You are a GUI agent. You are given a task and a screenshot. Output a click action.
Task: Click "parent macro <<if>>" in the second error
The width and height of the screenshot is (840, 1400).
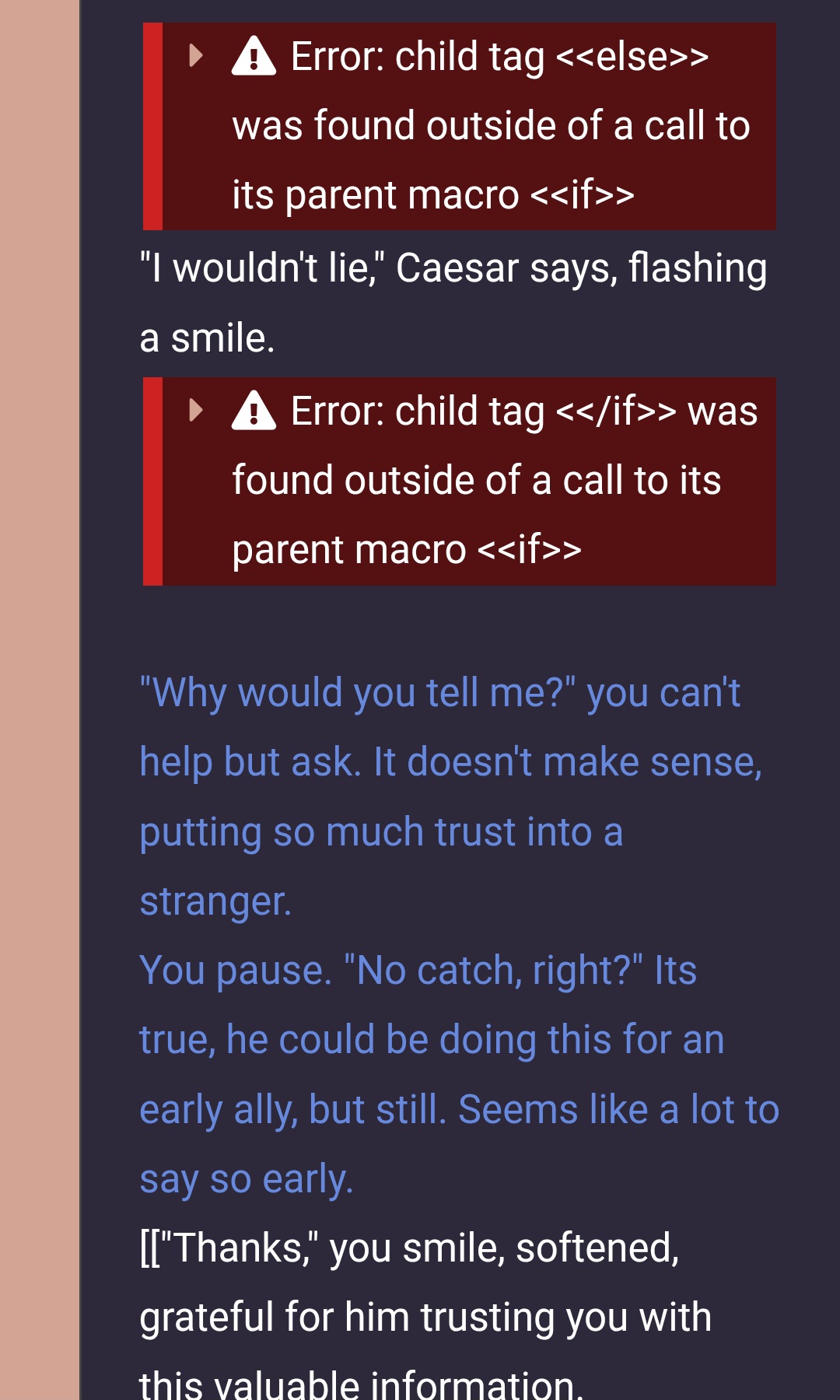(x=406, y=550)
